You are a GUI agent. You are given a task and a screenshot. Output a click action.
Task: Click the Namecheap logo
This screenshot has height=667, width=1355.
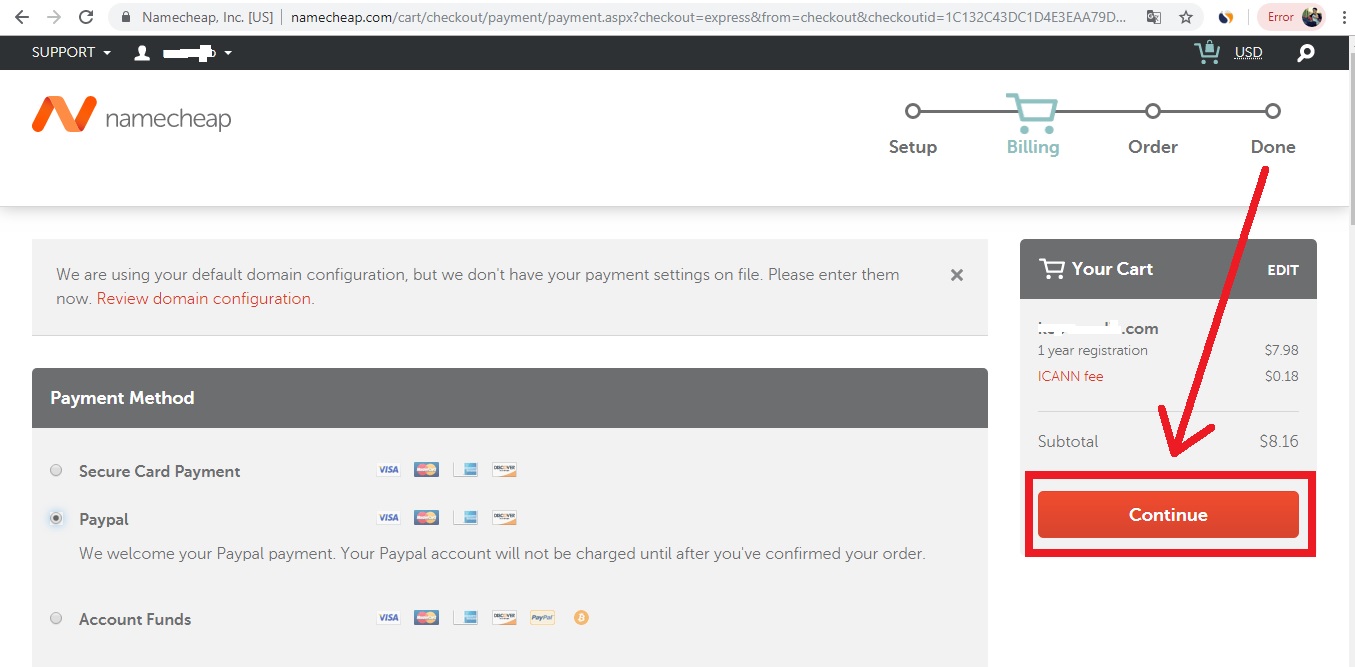131,116
